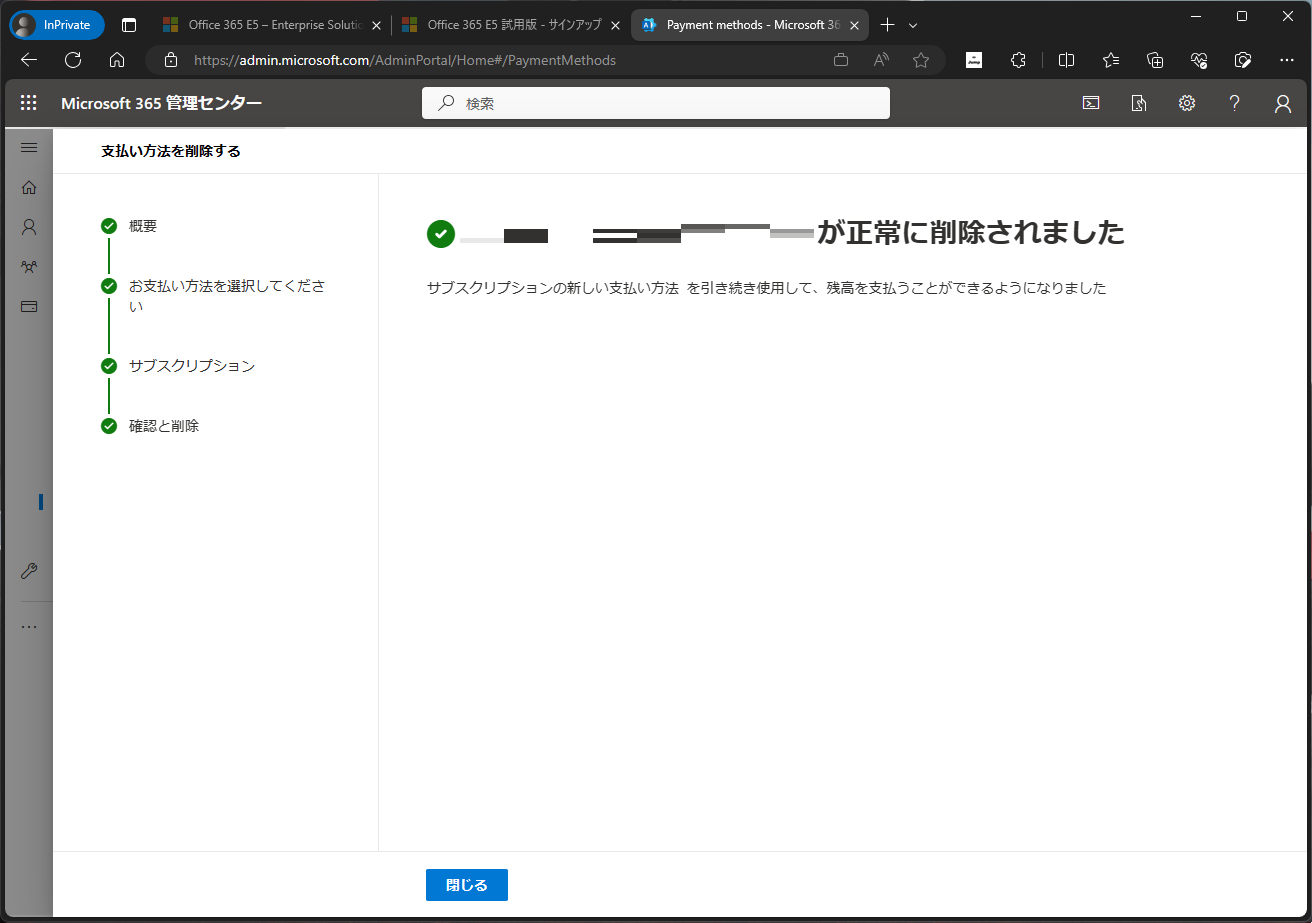Open the Jump extension icon

(x=973, y=60)
